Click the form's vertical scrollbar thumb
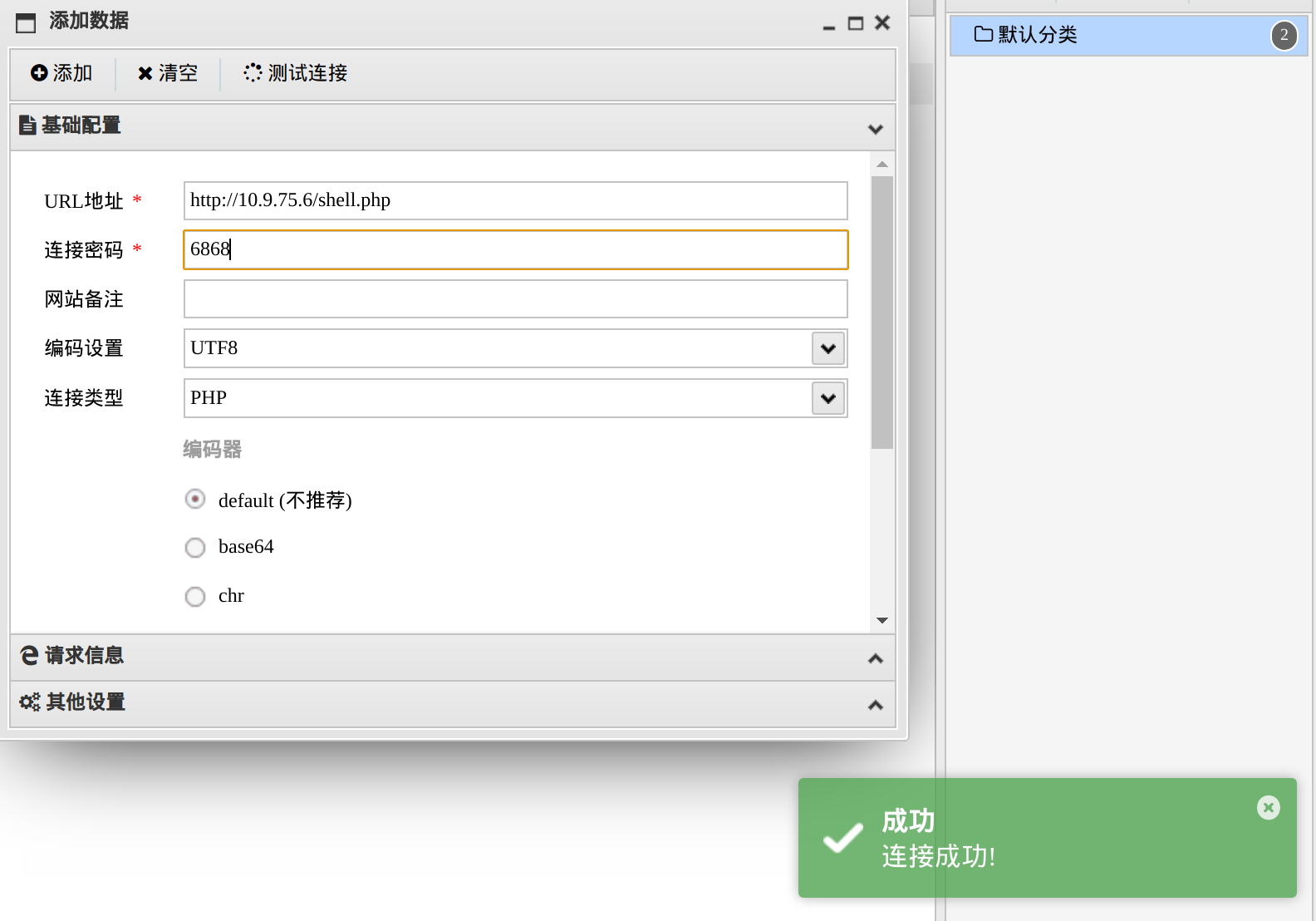The image size is (1316, 921). pyautogui.click(x=882, y=312)
